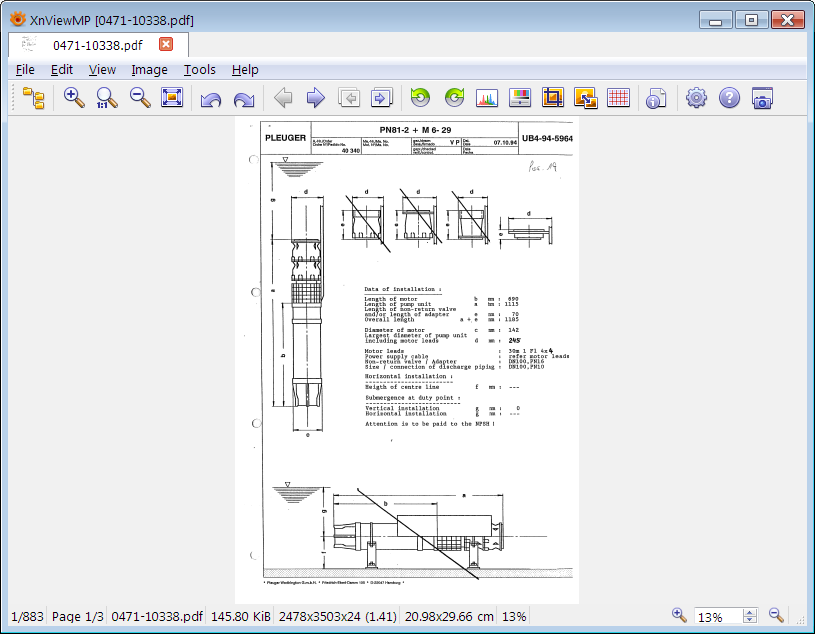815x634 pixels.
Task: Select the Crop tool icon
Action: 553,98
